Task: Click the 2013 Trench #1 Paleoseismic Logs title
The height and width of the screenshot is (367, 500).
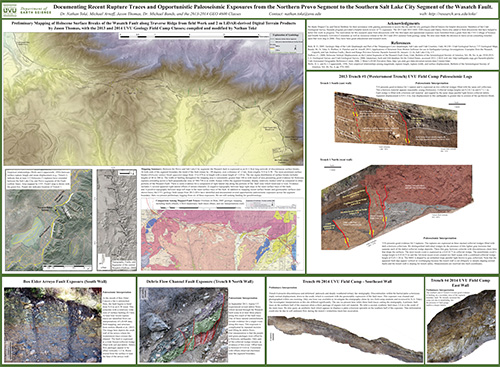Action: (403, 76)
